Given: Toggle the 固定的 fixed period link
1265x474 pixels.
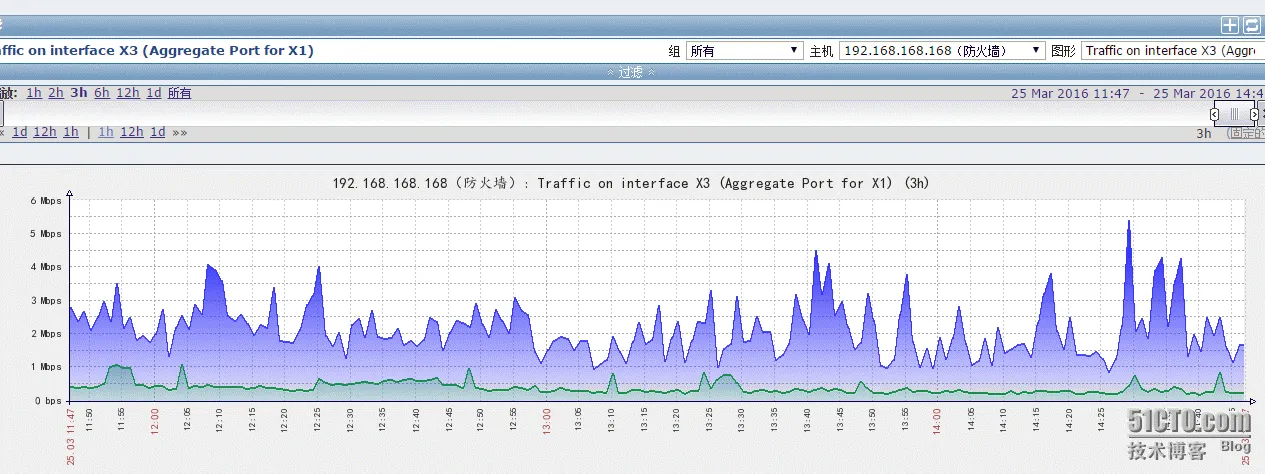Looking at the screenshot, I should click(1246, 133).
